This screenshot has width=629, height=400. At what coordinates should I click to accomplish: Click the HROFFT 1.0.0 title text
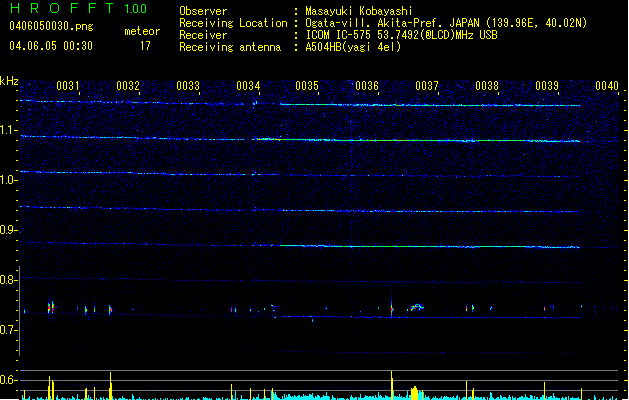pyautogui.click(x=79, y=8)
